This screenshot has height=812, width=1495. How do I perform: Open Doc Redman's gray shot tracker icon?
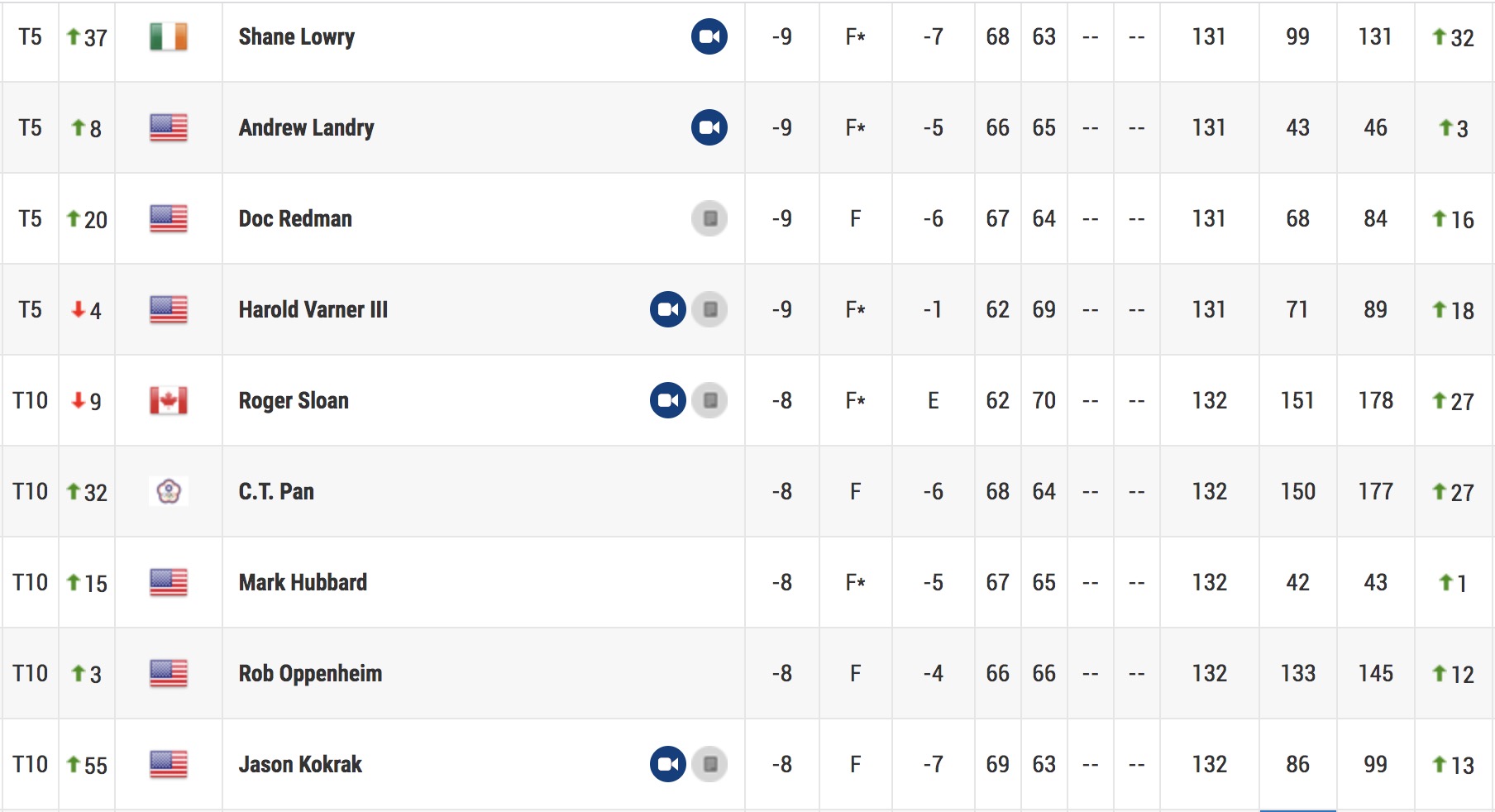709,218
